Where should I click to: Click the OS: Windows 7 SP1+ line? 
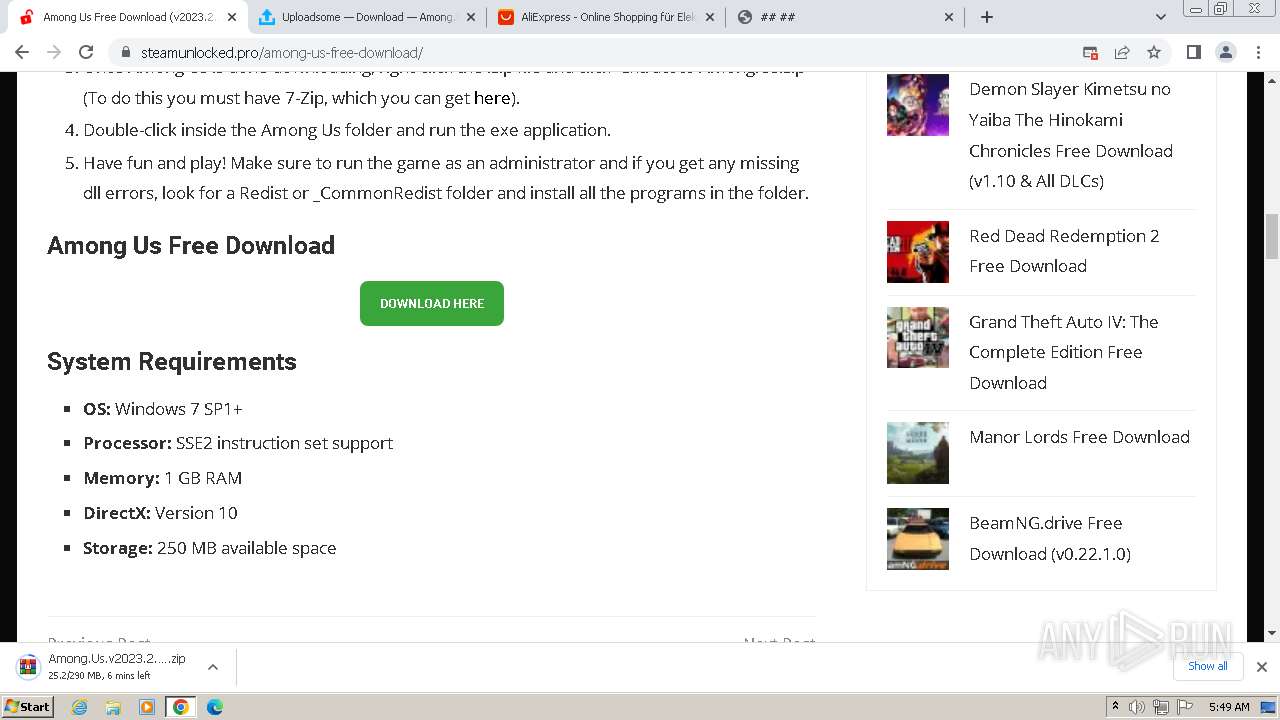coord(163,408)
